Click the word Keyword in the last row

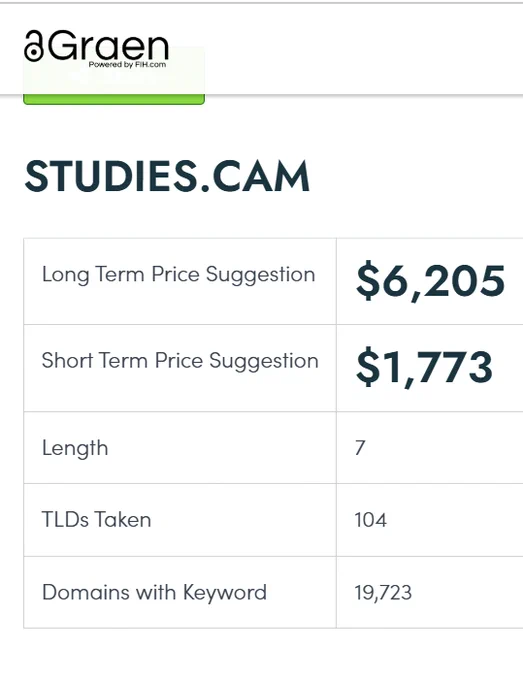click(x=225, y=593)
